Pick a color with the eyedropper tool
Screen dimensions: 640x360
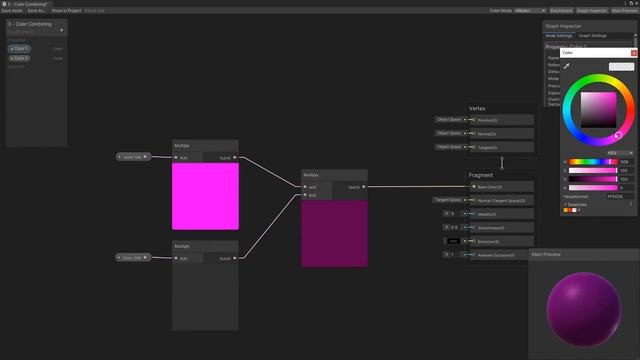pos(567,66)
